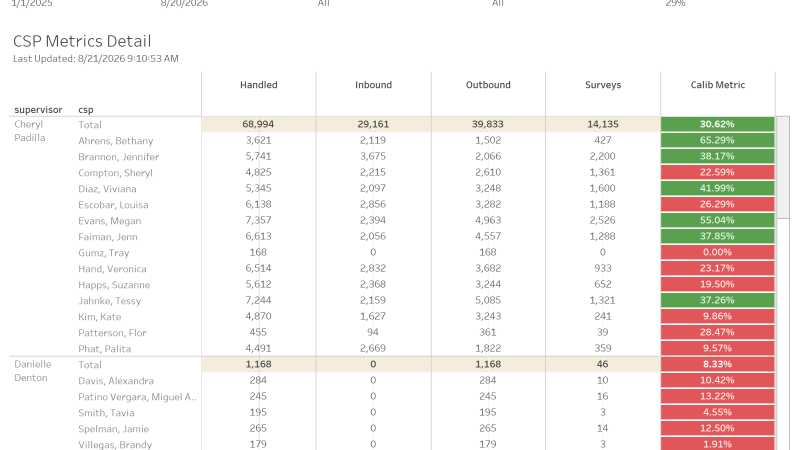
Task: Click Calib Metric cell 13.22%
Action: [717, 396]
